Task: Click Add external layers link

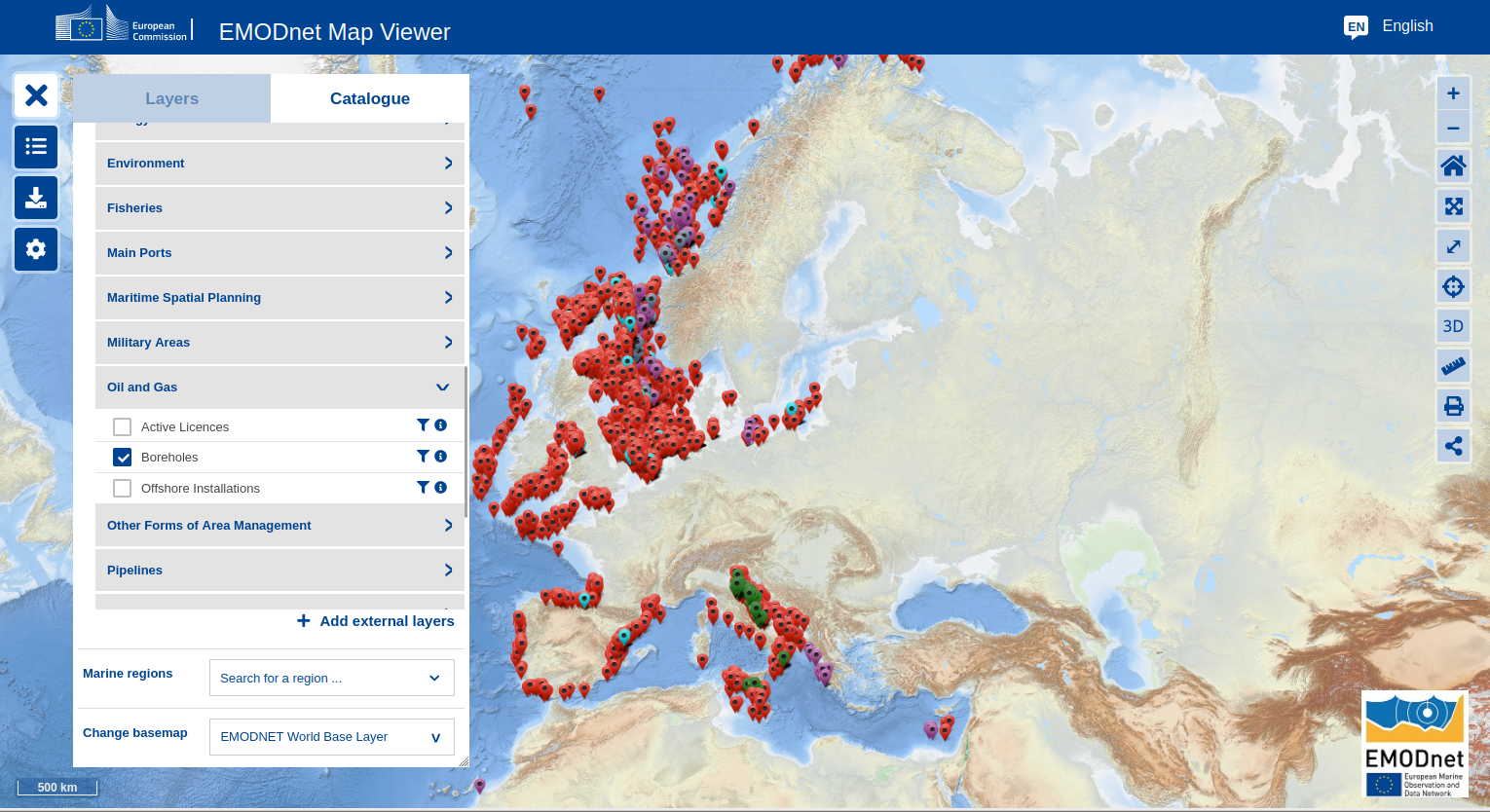Action: click(x=376, y=621)
